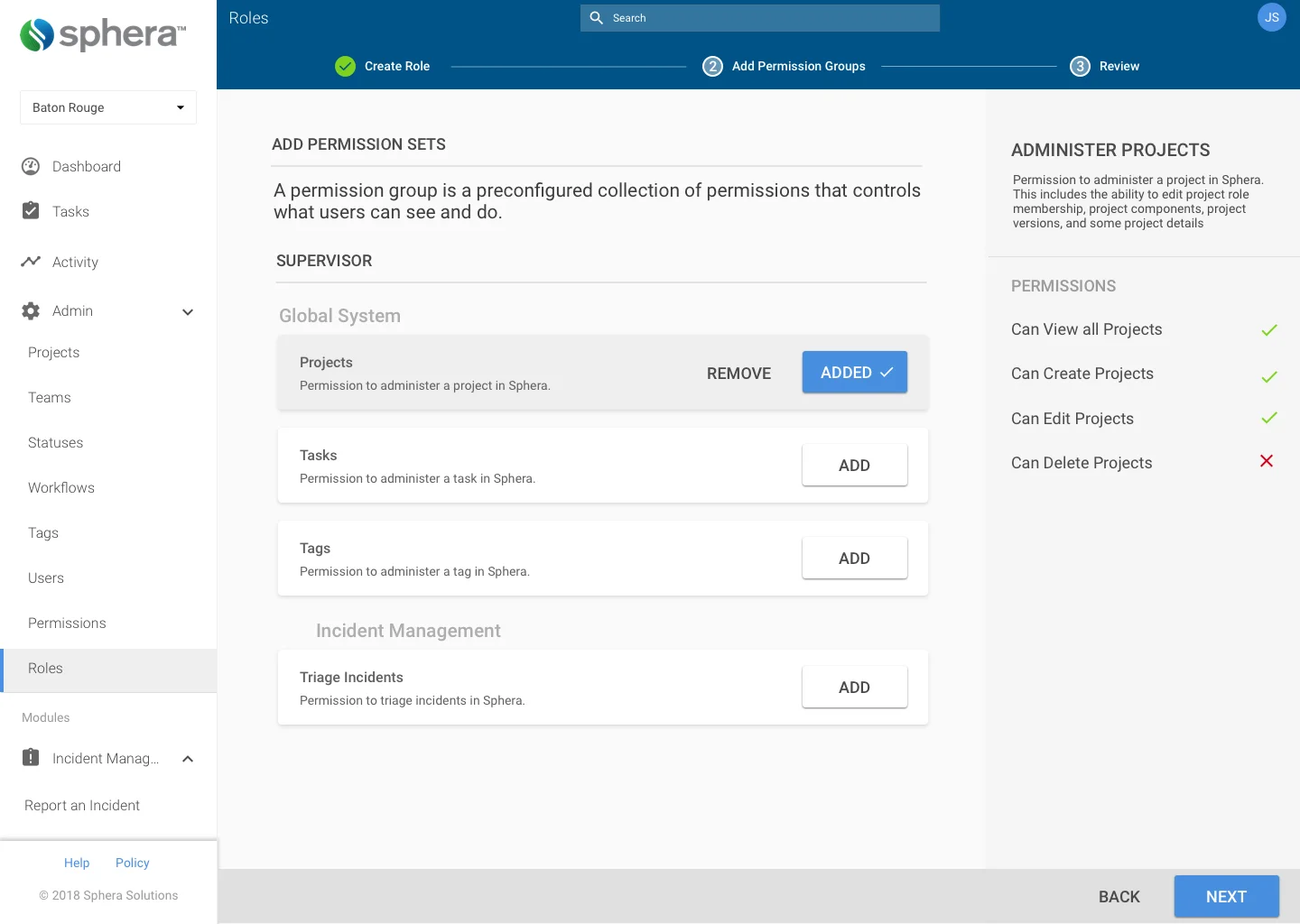The width and height of the screenshot is (1300, 924).
Task: Click the Incident Management alert icon
Action: [31, 757]
